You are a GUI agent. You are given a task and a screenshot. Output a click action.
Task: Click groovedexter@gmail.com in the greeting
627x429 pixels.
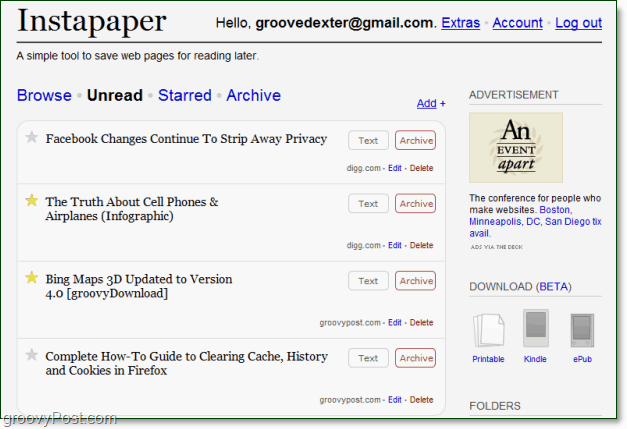[x=344, y=23]
